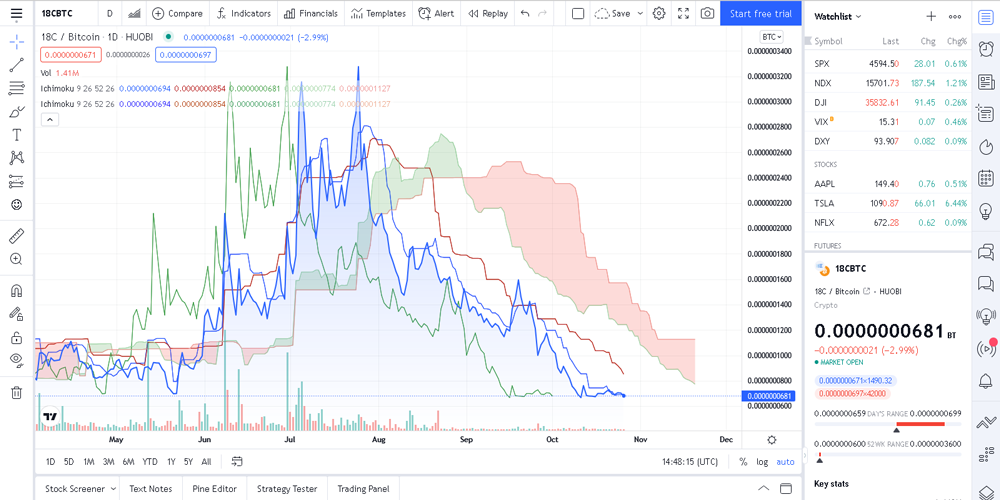Open the Financials menu
Image resolution: width=1000 pixels, height=500 pixels.
(x=311, y=13)
